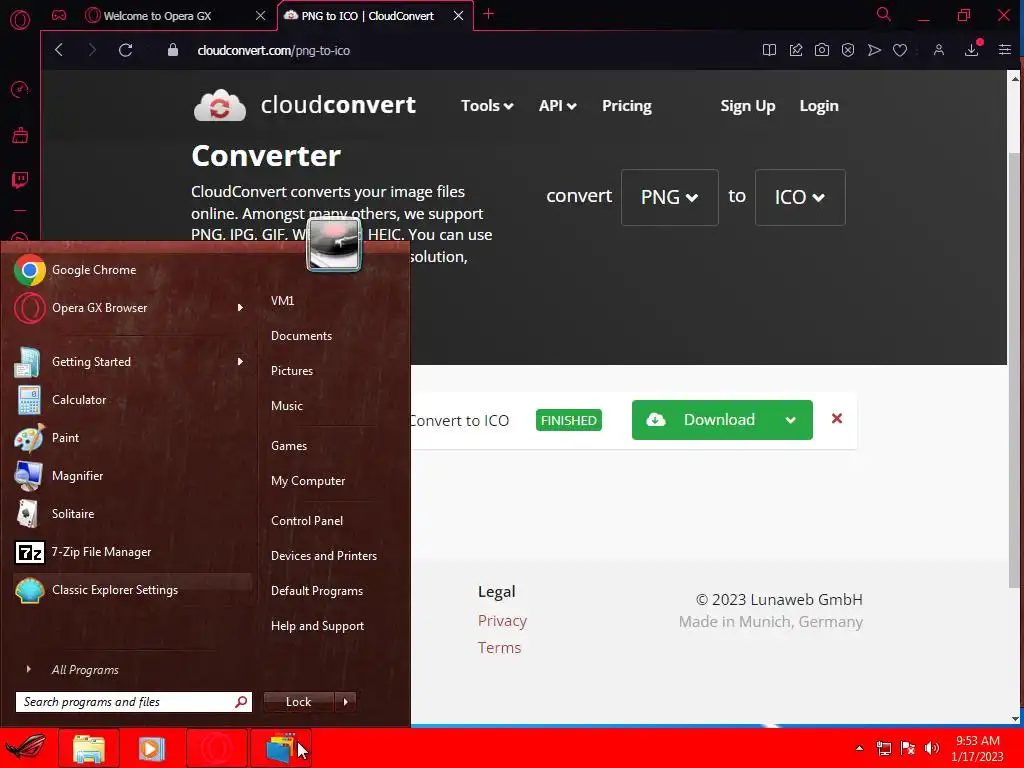The height and width of the screenshot is (768, 1024).
Task: Open the API dropdown menu
Action: coord(557,106)
